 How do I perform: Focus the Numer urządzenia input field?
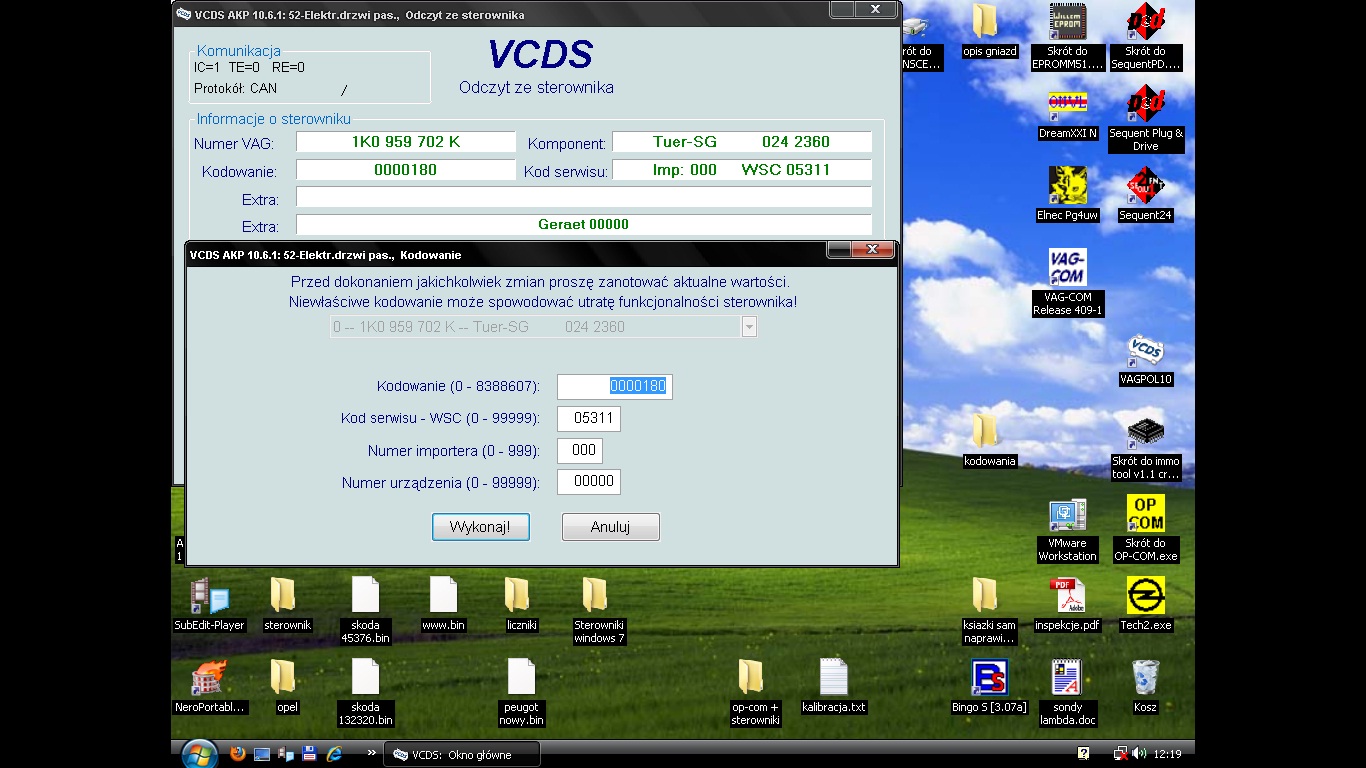(x=589, y=482)
